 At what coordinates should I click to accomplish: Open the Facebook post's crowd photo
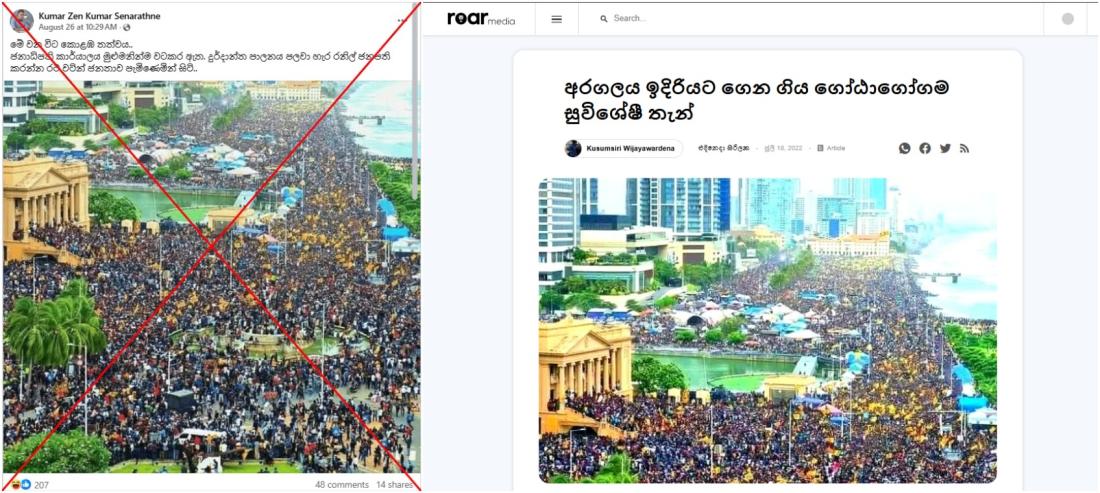(x=211, y=276)
